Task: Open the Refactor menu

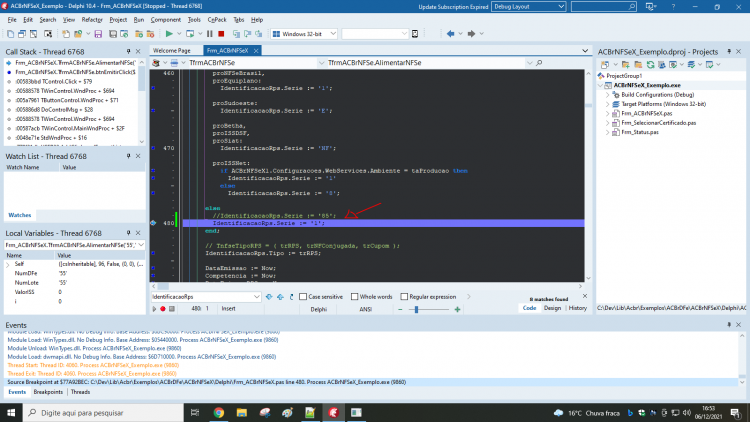Action: tap(92, 20)
